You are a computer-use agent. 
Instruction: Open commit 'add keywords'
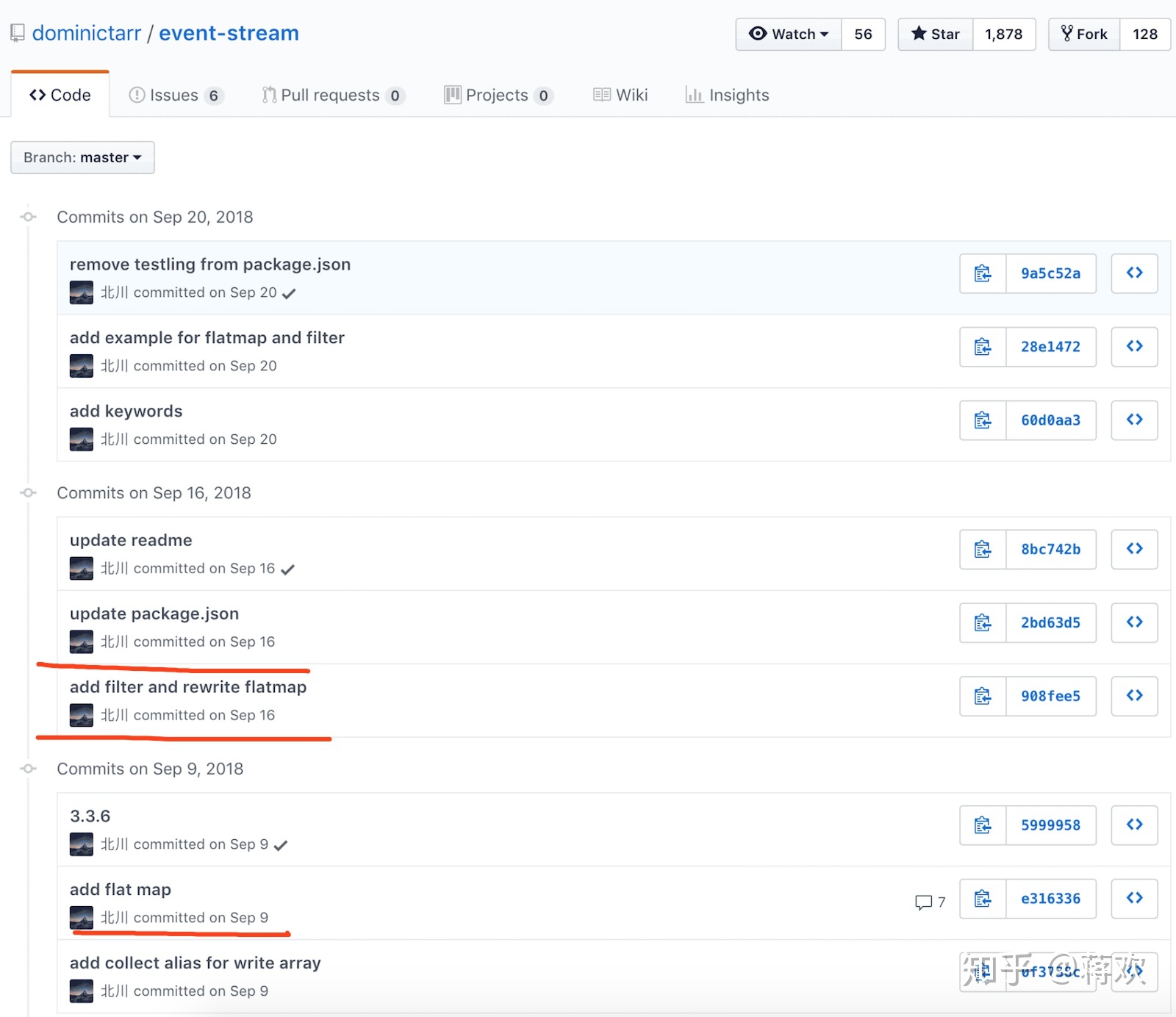[126, 412]
